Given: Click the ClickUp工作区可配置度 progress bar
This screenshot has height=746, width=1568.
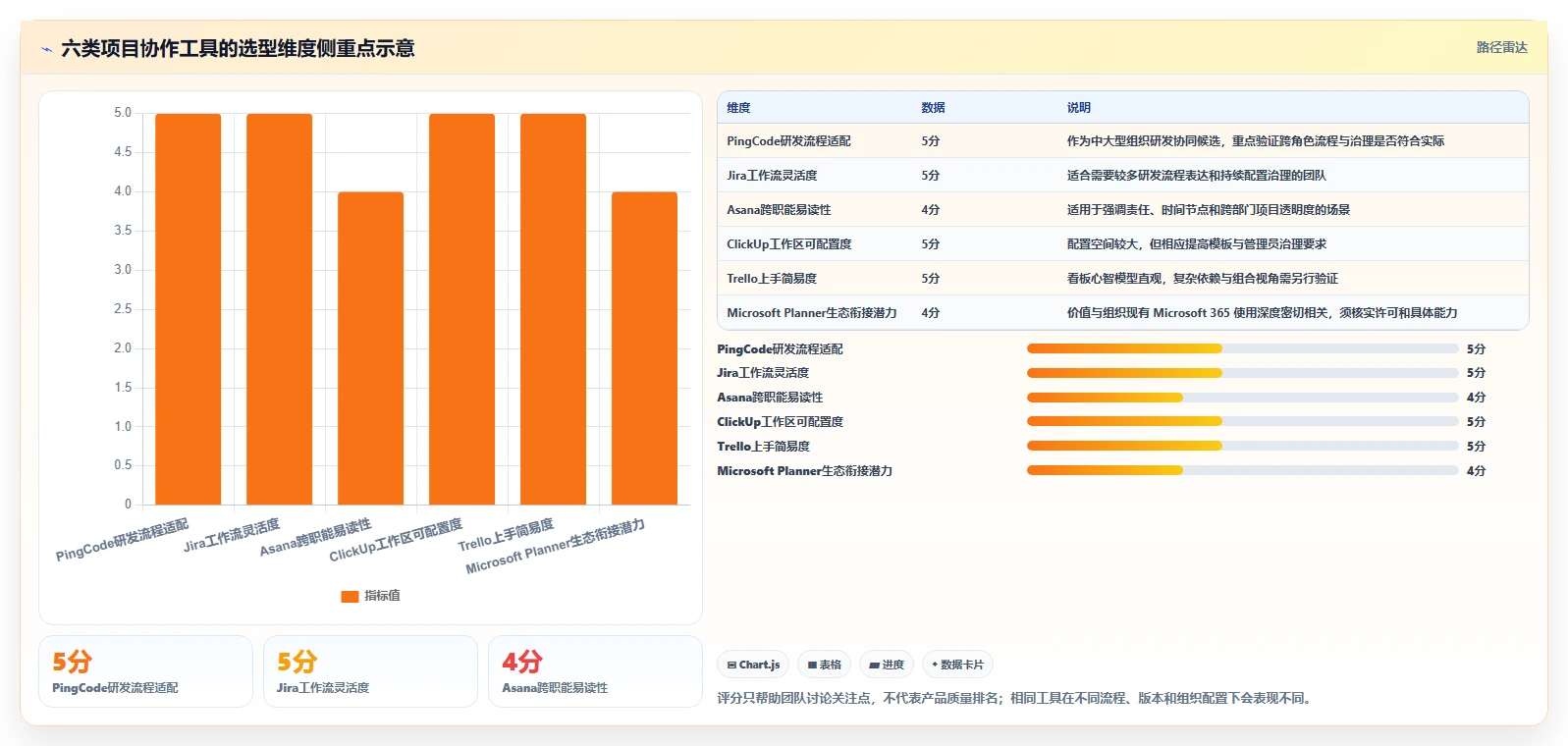Looking at the screenshot, I should (x=1242, y=422).
